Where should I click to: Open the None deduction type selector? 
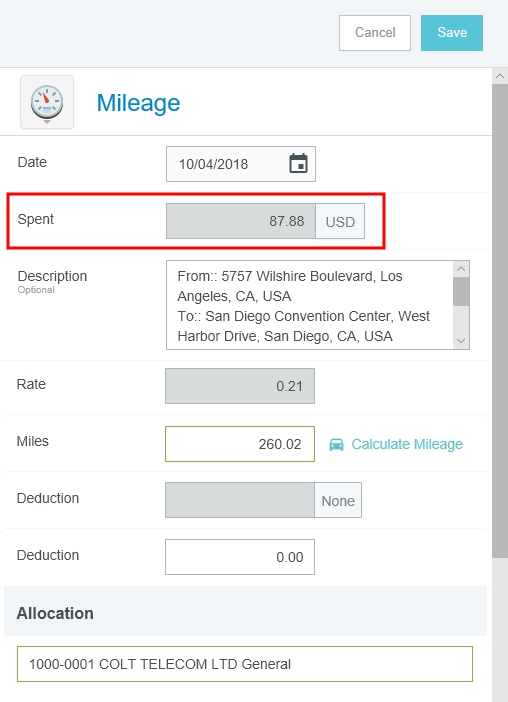click(338, 500)
